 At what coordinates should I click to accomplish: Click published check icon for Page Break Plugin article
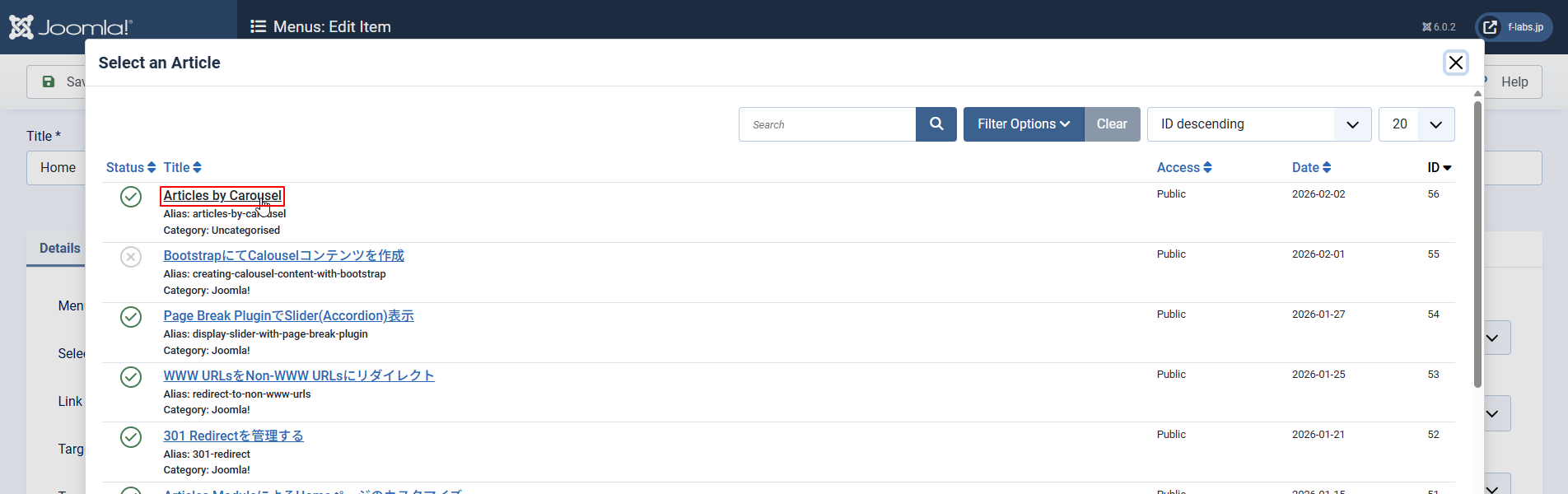pyautogui.click(x=131, y=317)
